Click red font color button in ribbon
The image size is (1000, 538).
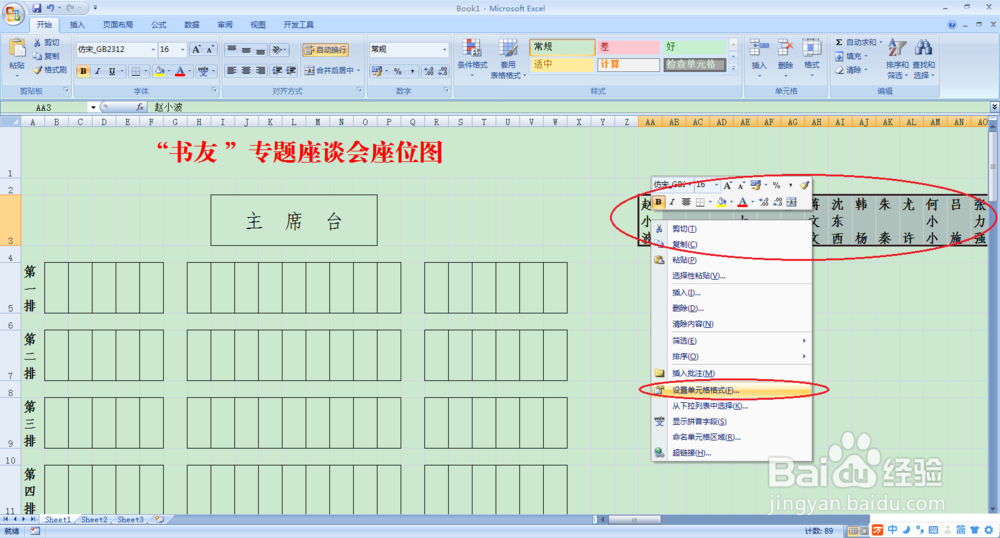(180, 71)
